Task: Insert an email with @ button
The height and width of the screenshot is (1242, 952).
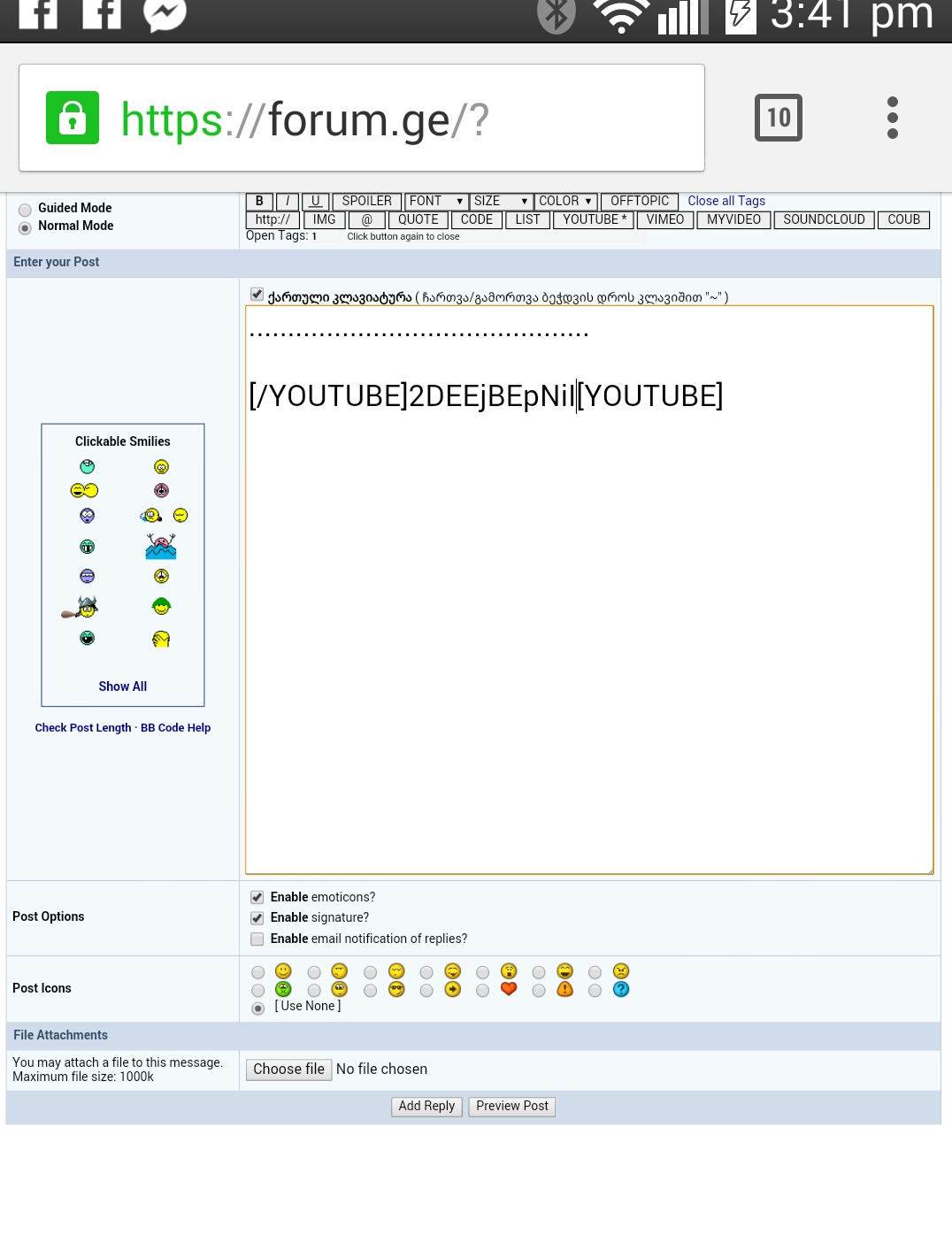Action: [x=367, y=220]
